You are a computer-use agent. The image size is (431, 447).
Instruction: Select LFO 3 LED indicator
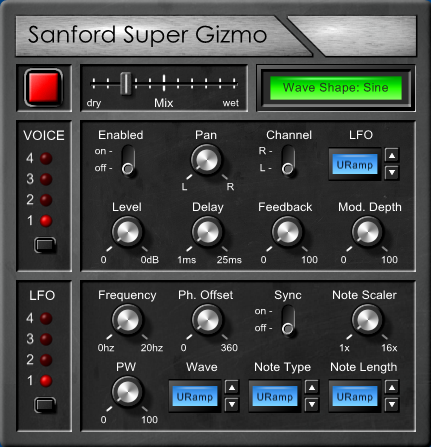[x=46, y=339]
